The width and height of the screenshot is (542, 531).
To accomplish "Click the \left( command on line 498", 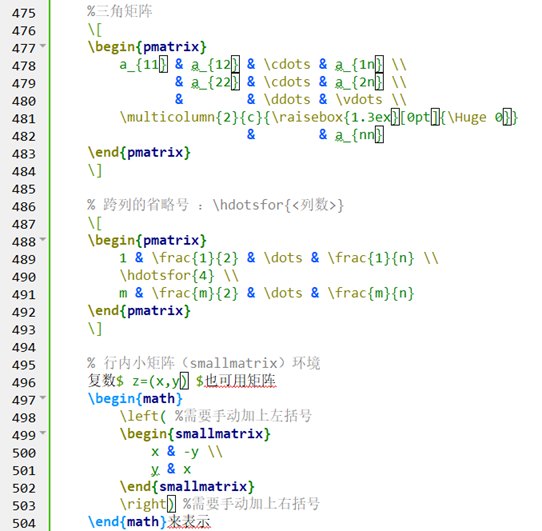I will 143,416.
